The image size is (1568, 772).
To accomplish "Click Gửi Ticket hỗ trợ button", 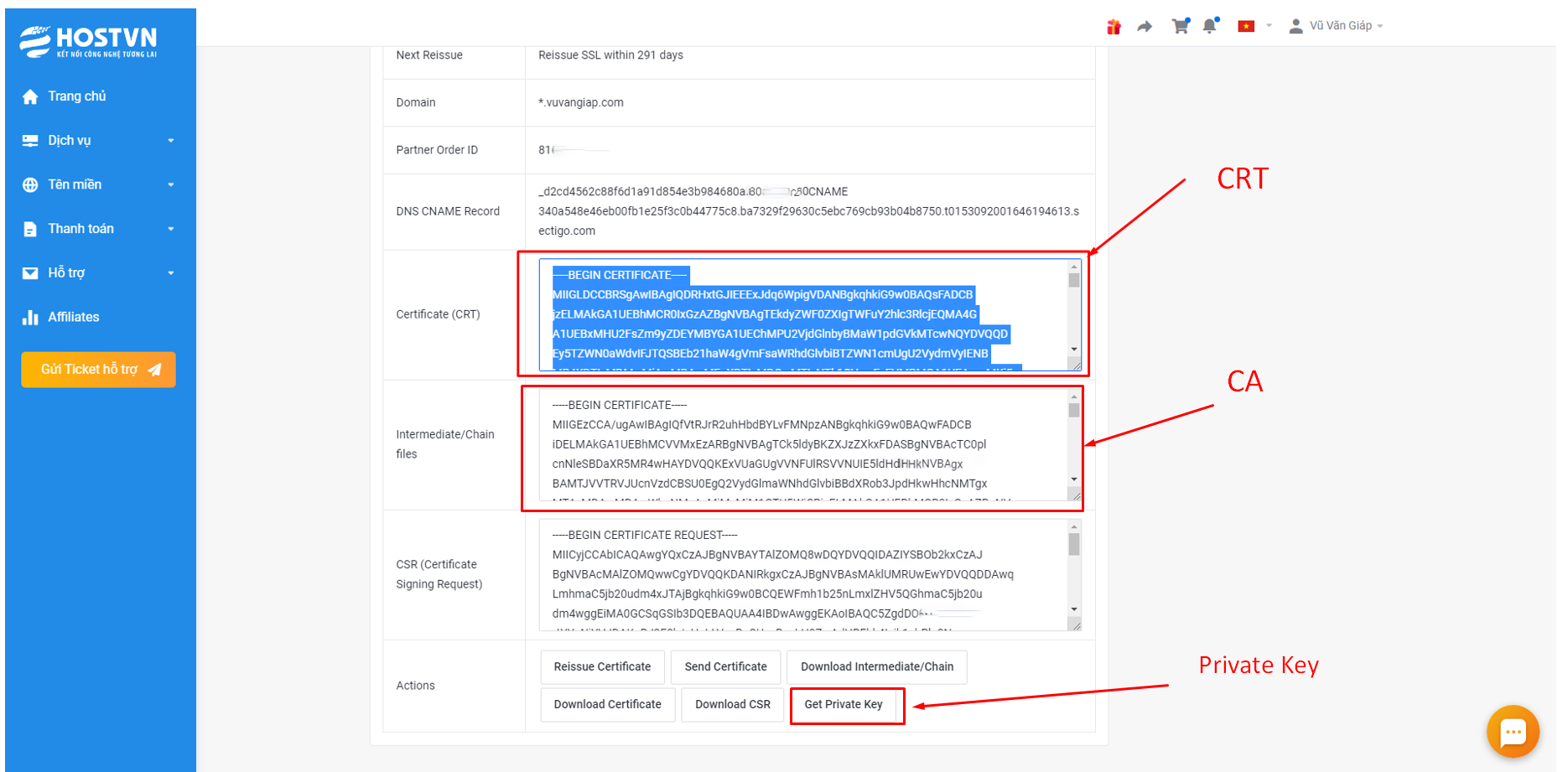I will (x=98, y=370).
